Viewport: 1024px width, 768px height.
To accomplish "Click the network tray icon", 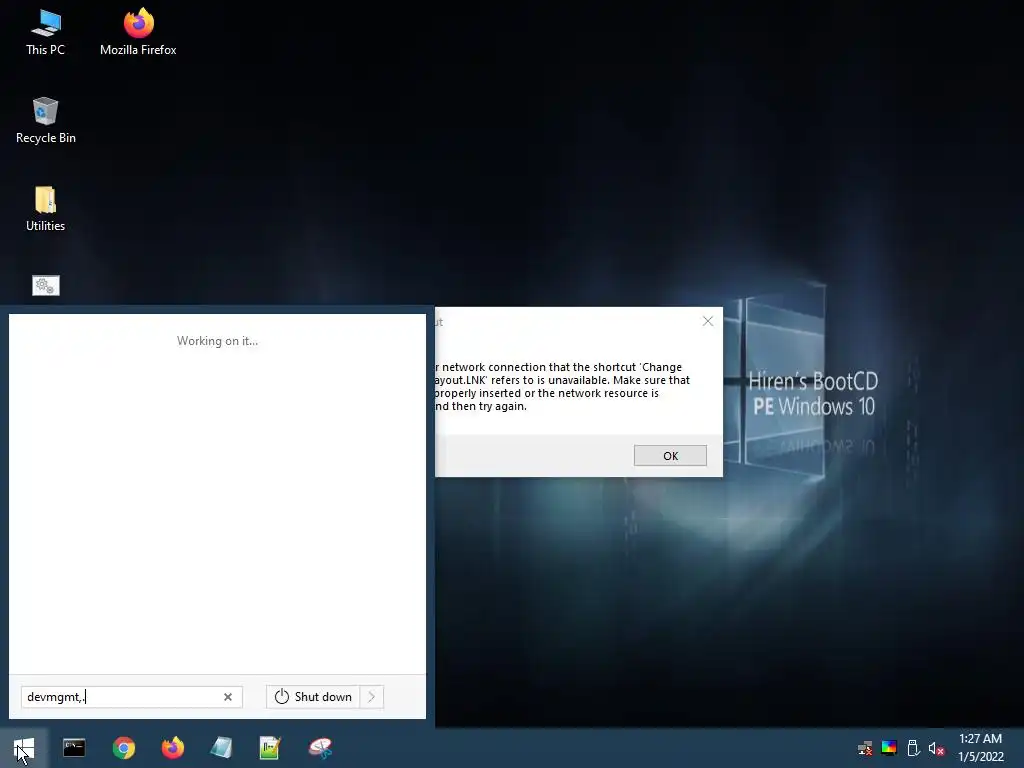I will 865,748.
